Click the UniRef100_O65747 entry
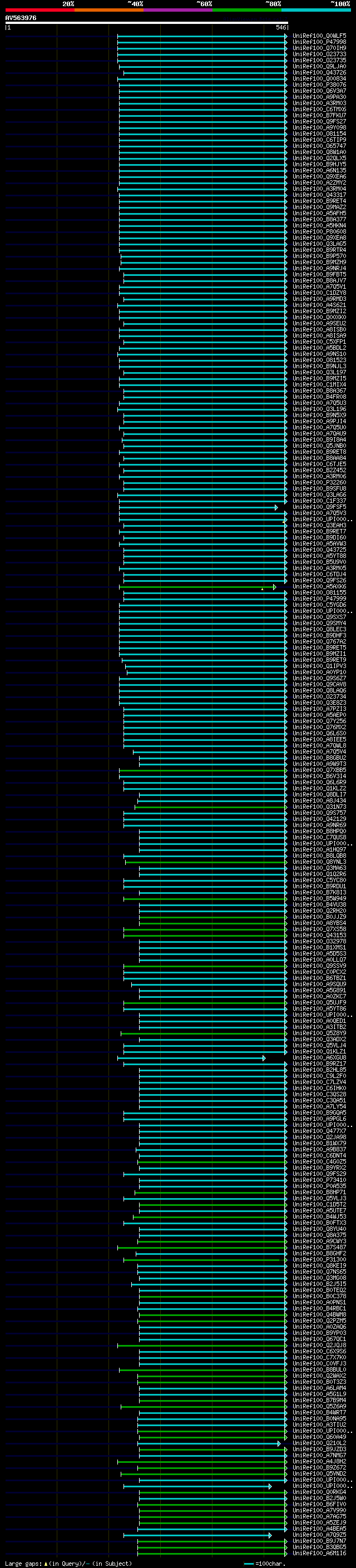The image size is (356, 1568). click(319, 146)
